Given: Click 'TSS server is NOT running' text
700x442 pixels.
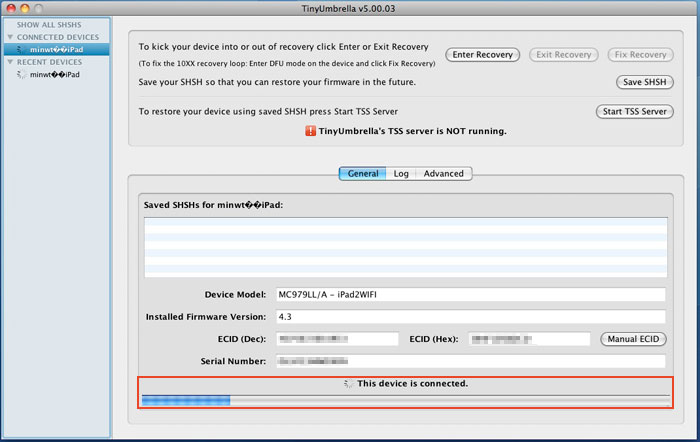Looking at the screenshot, I should point(412,131).
